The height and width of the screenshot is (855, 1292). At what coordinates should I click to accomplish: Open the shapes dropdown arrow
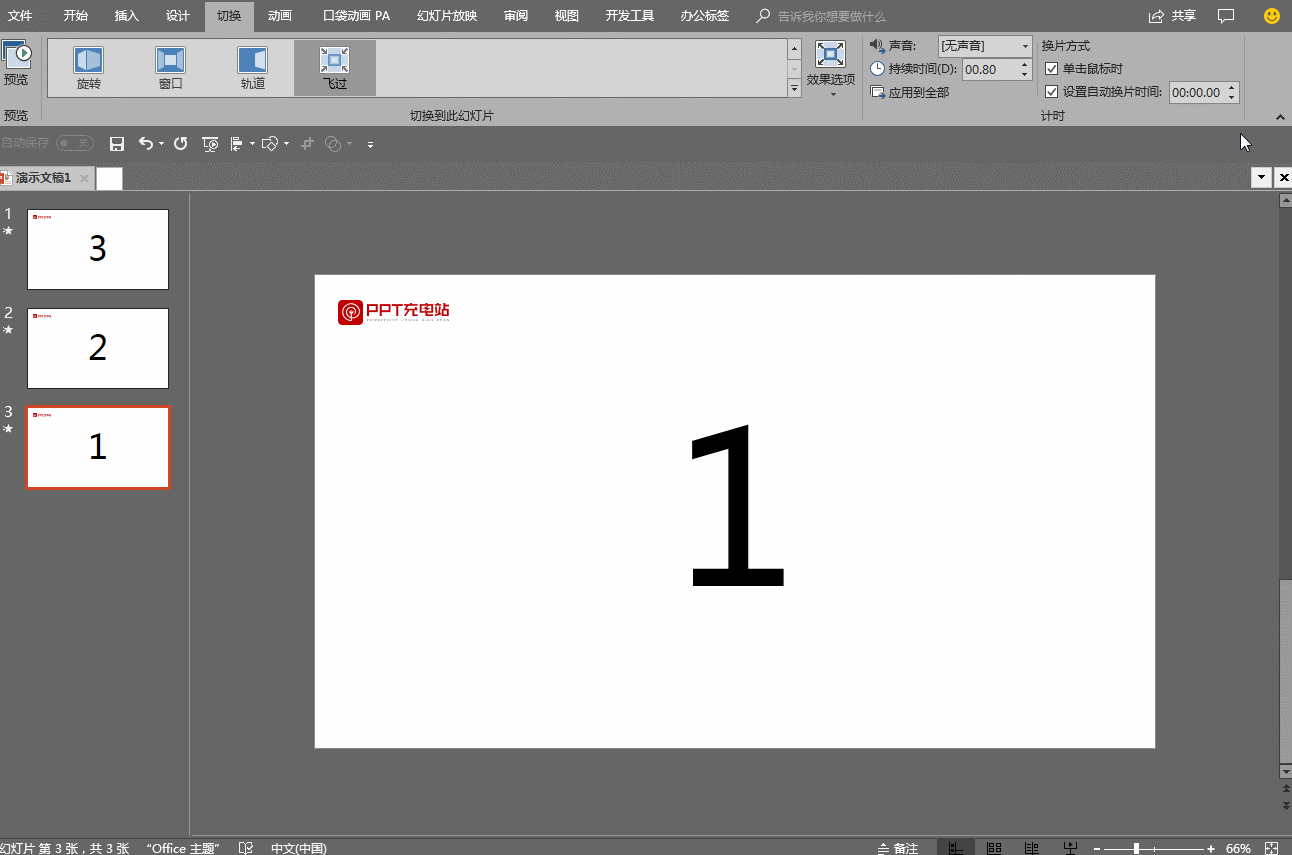pyautogui.click(x=287, y=144)
